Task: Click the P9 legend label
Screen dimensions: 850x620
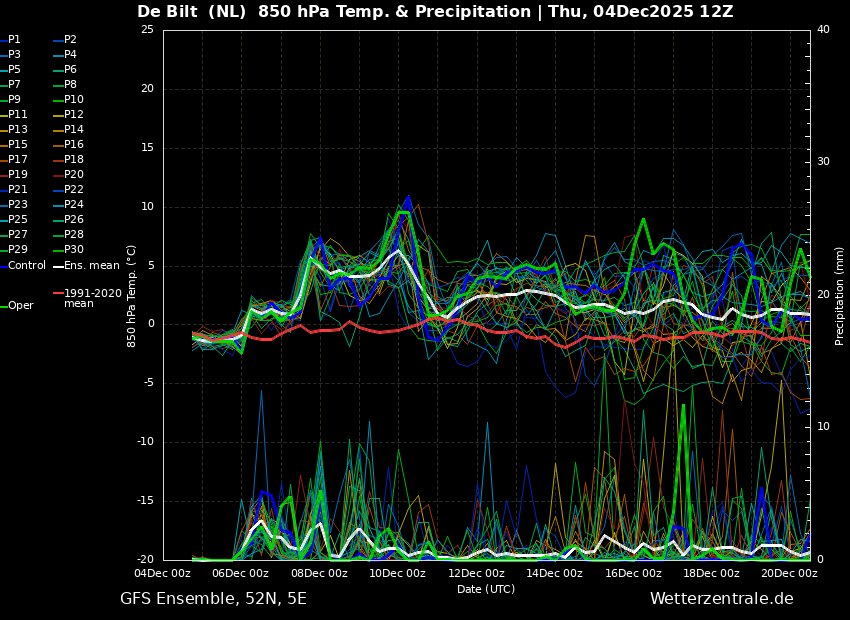Action: 11,100
